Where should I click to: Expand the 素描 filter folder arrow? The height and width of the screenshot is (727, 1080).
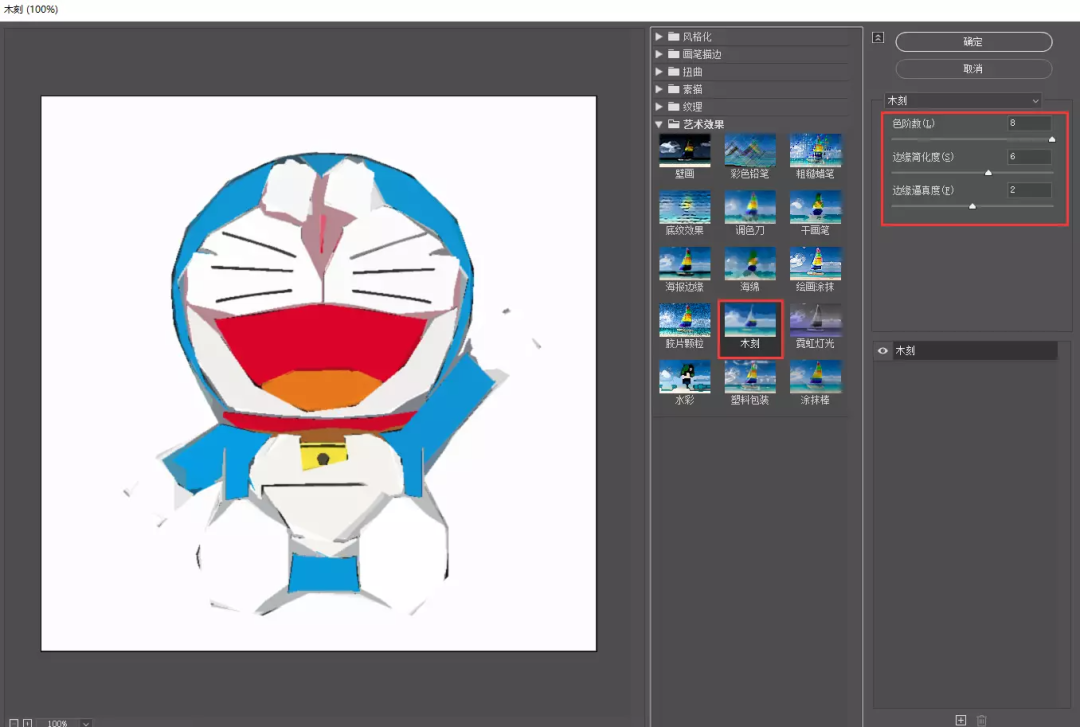pos(659,89)
